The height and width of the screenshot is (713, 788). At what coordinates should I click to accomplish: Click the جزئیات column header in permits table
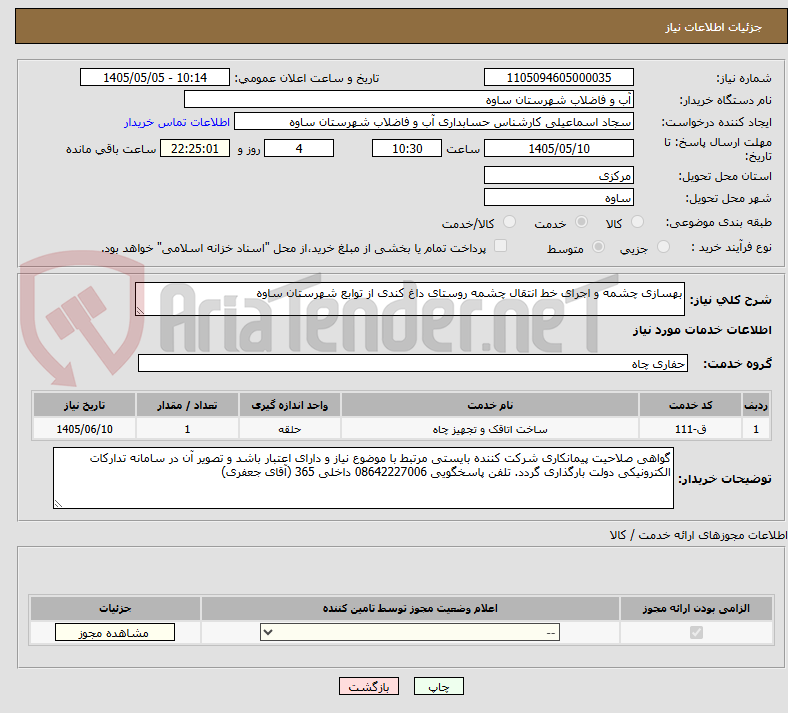point(115,608)
